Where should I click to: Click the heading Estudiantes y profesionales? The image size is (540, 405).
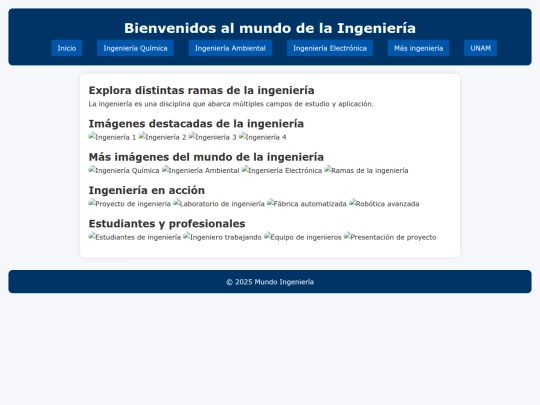pyautogui.click(x=167, y=224)
